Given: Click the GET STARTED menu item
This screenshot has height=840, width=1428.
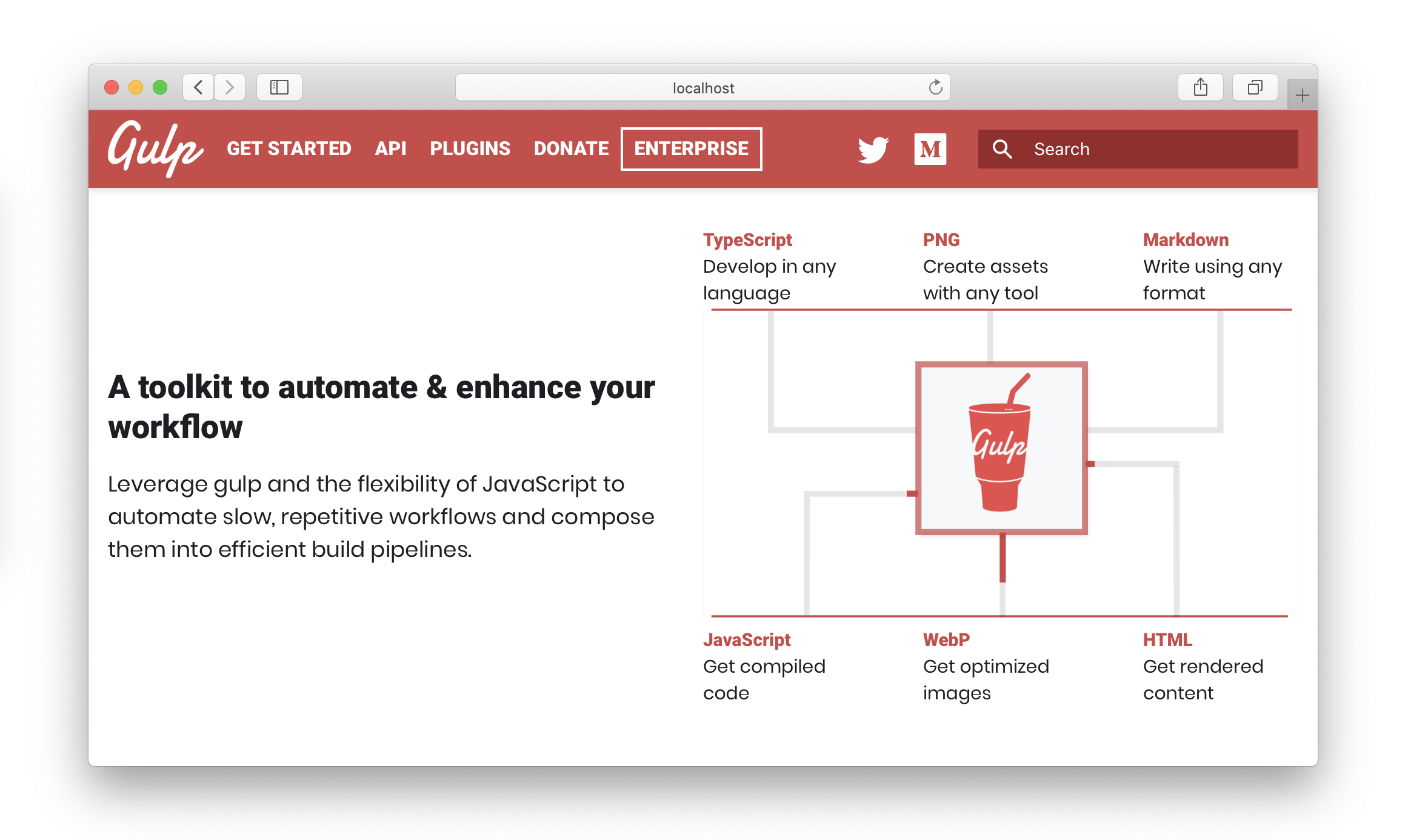Looking at the screenshot, I should pos(288,148).
